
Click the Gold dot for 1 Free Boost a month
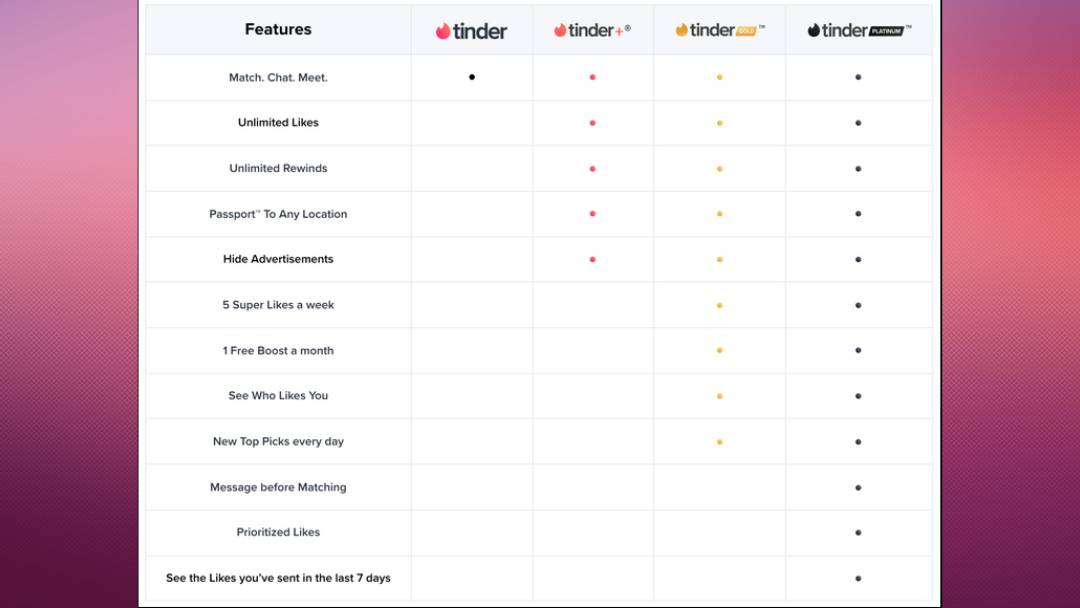[719, 351]
